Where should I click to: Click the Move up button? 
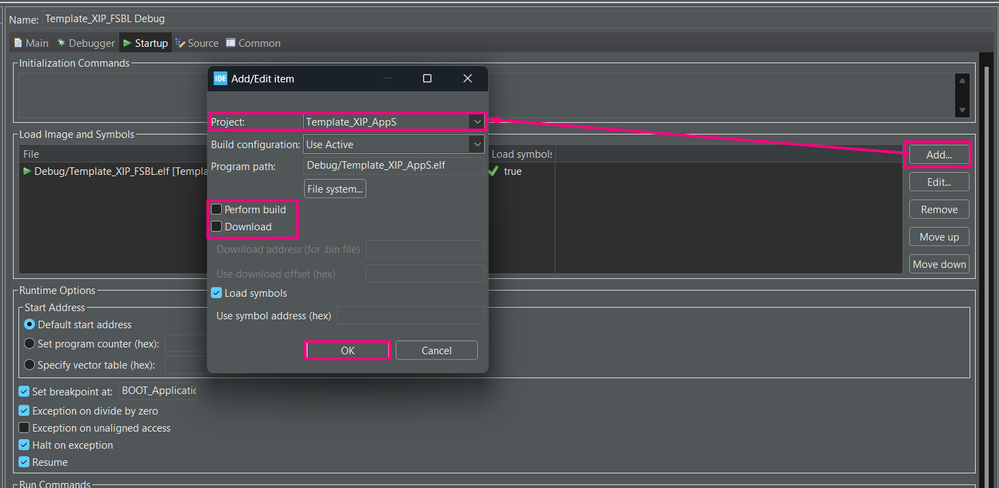[939, 237]
